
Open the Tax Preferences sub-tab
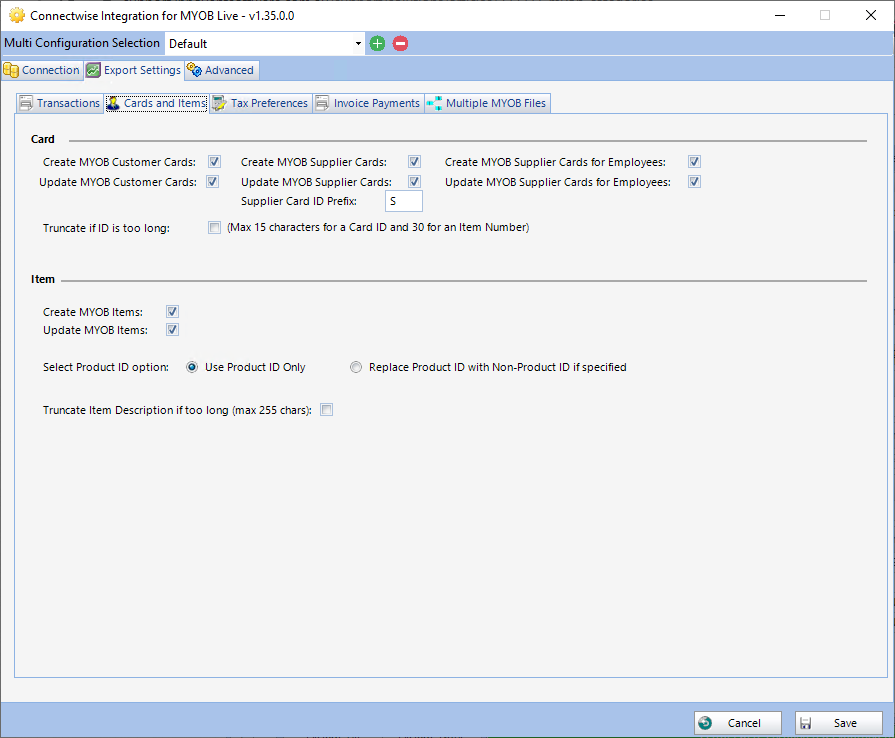click(260, 103)
